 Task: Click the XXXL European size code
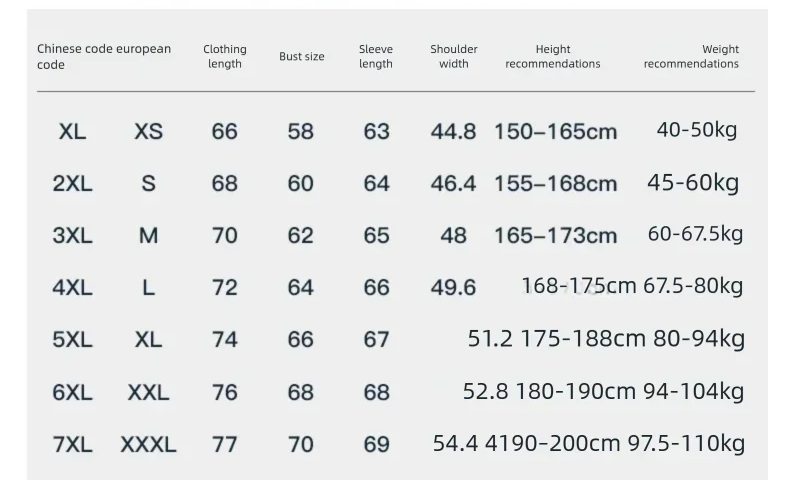[x=148, y=445]
